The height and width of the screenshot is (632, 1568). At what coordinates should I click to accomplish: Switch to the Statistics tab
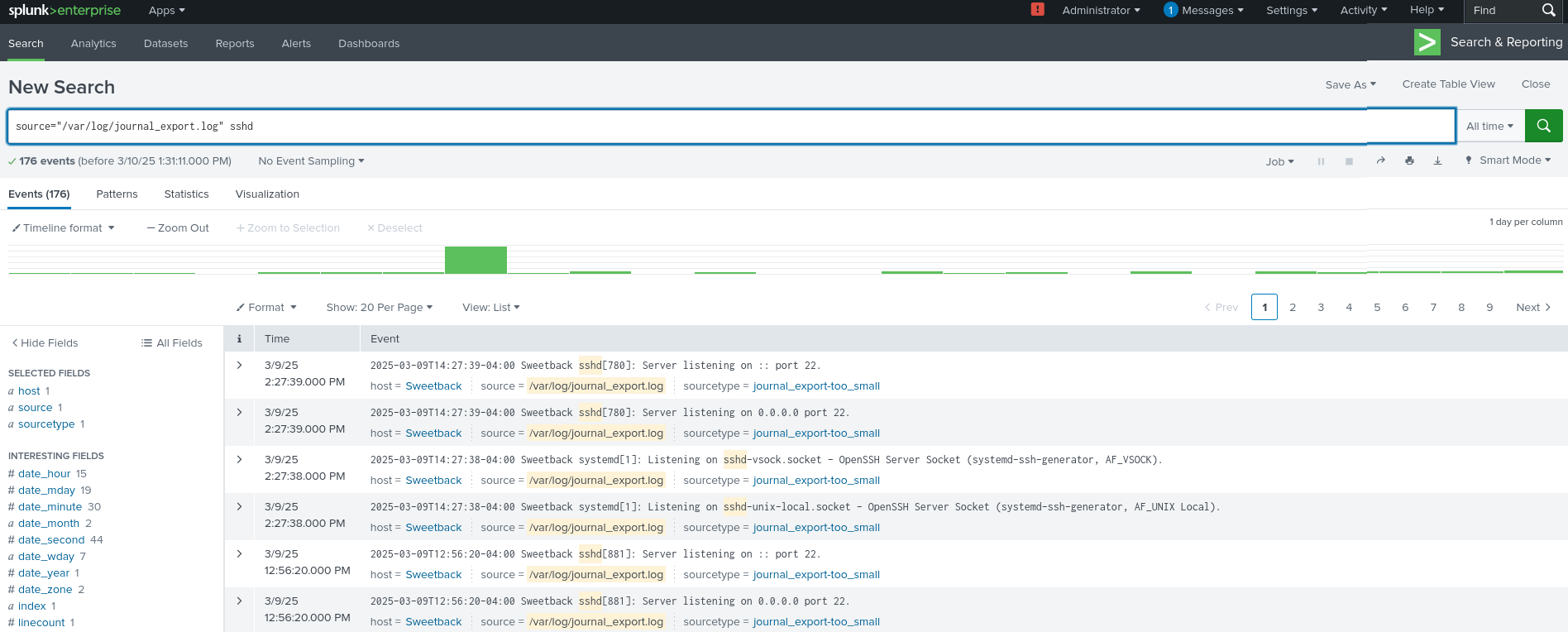tap(186, 194)
